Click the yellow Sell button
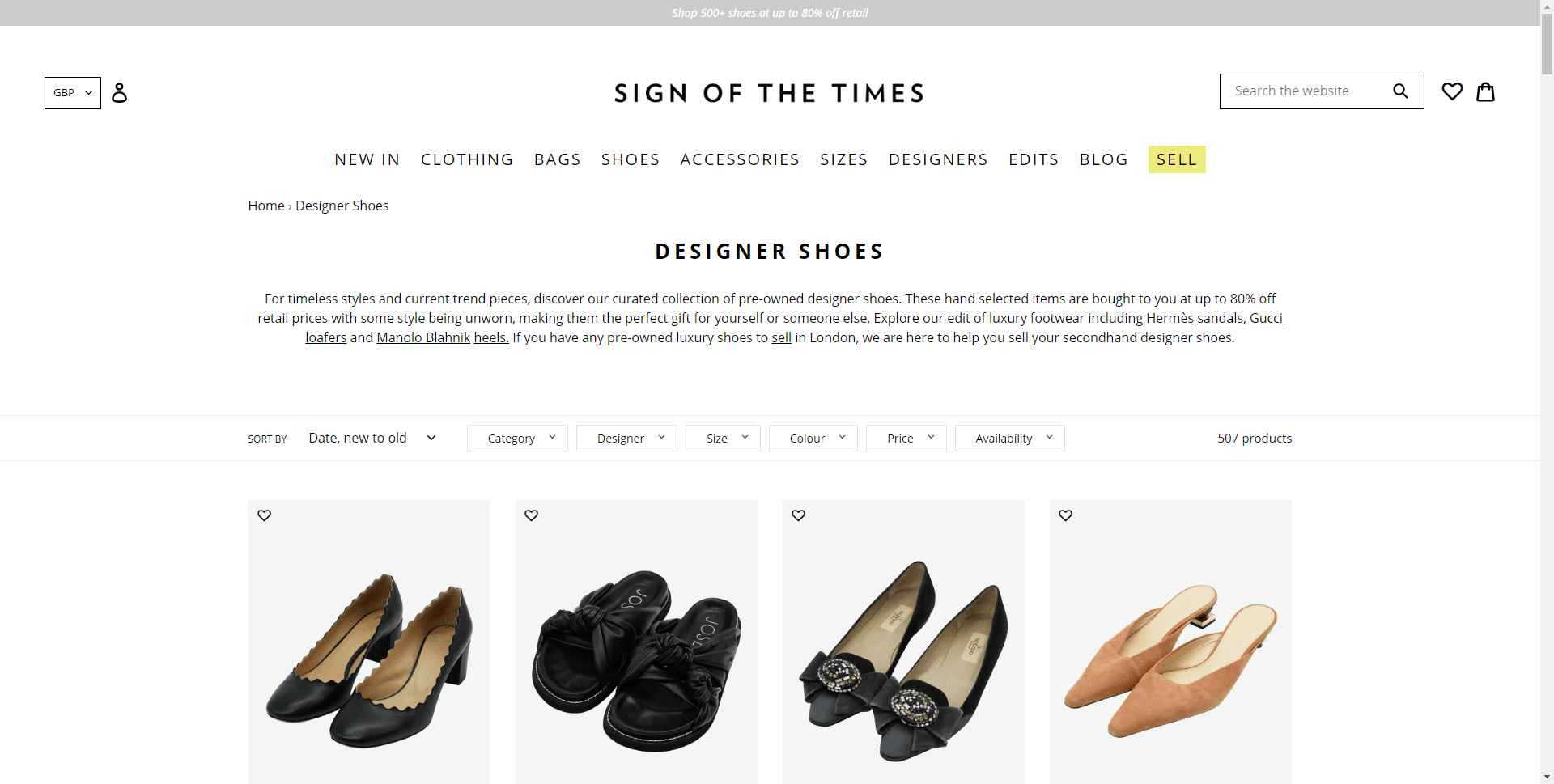Image resolution: width=1554 pixels, height=784 pixels. point(1176,159)
